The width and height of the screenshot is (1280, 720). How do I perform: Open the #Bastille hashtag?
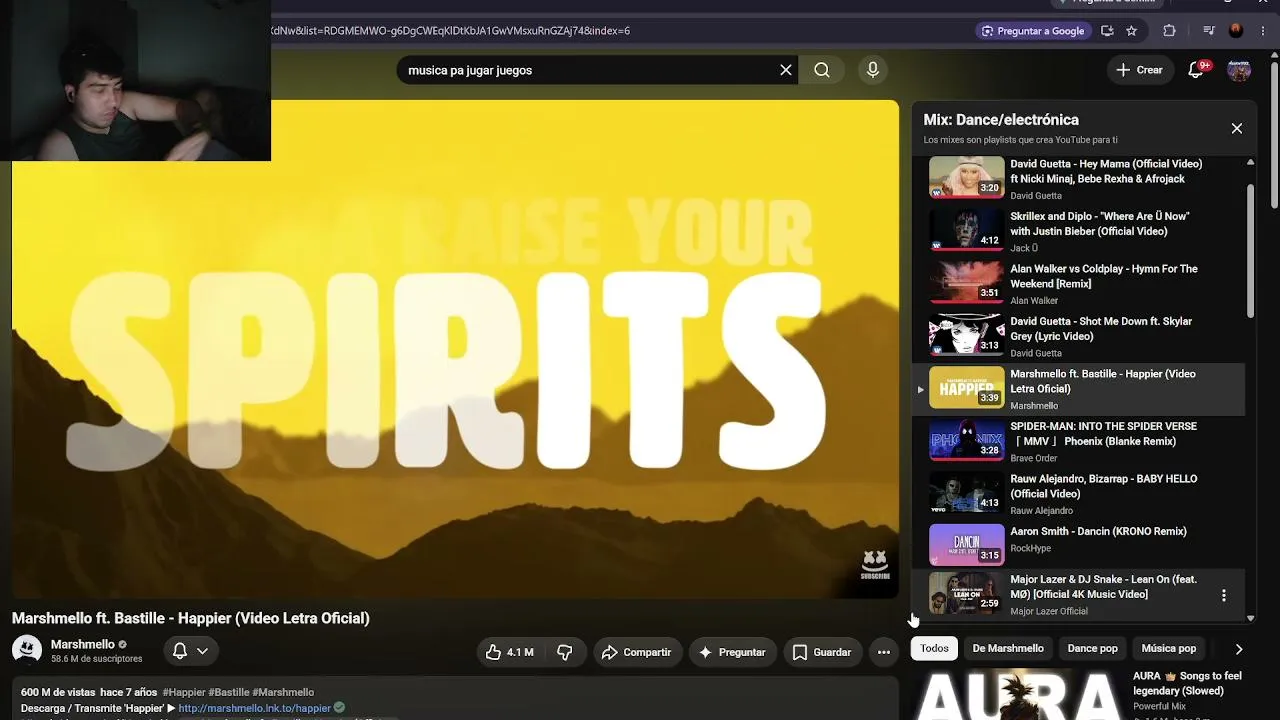point(228,692)
